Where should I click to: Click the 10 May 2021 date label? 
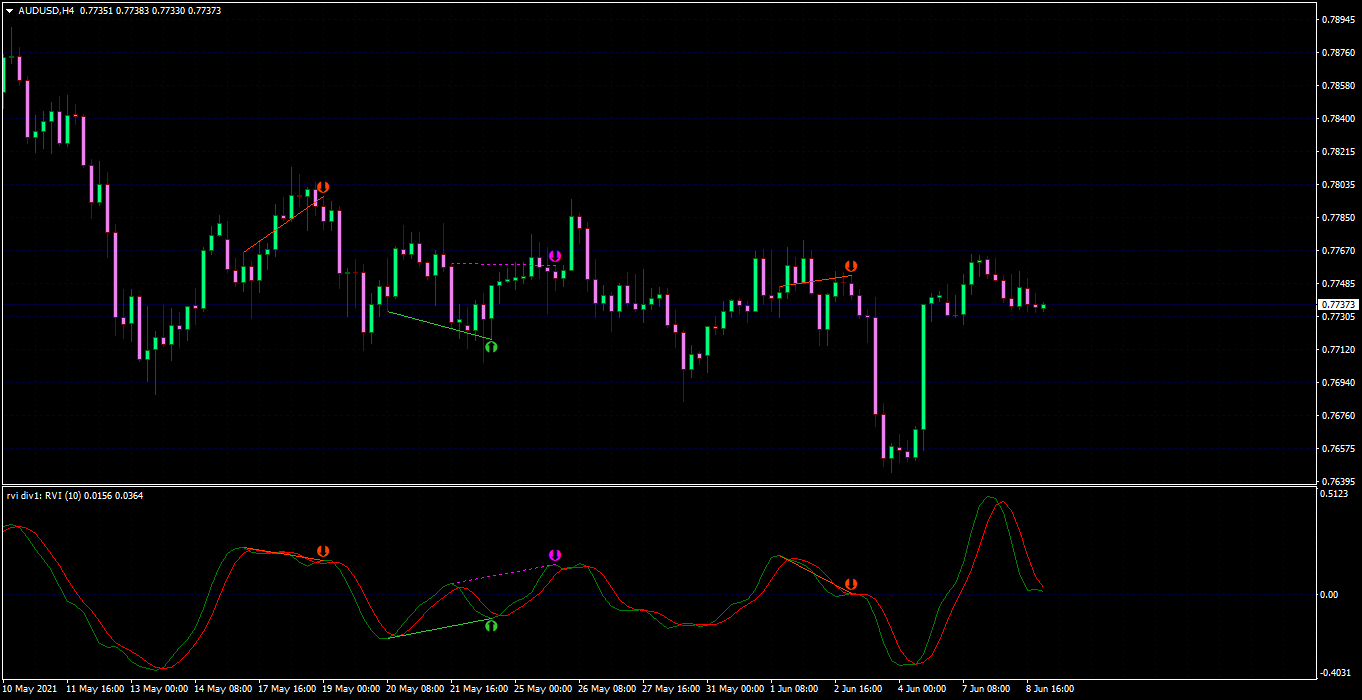31,689
